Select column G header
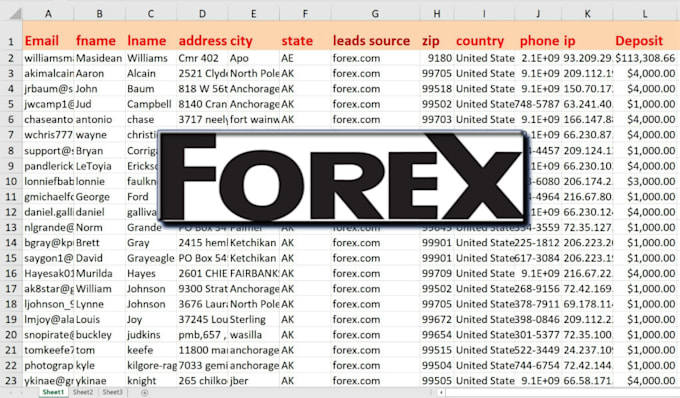This screenshot has width=680, height=398. click(x=375, y=14)
